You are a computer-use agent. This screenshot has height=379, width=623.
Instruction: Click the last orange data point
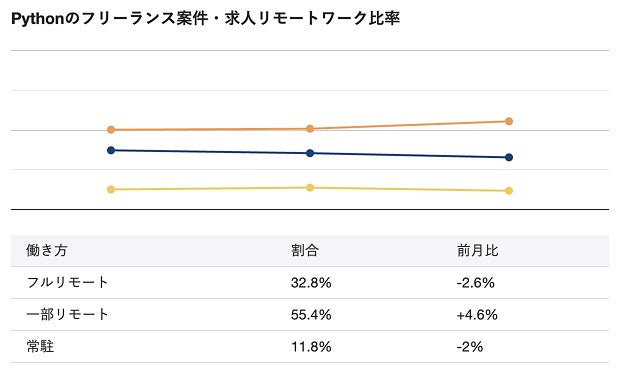click(509, 121)
